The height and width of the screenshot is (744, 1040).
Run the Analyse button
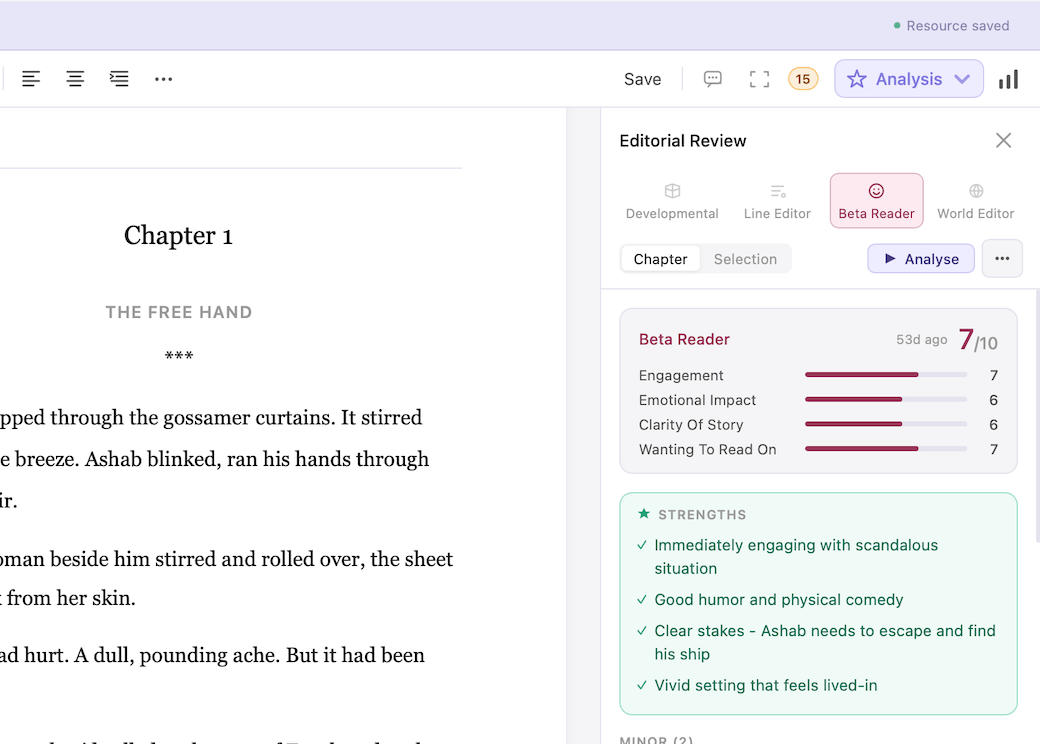click(921, 259)
